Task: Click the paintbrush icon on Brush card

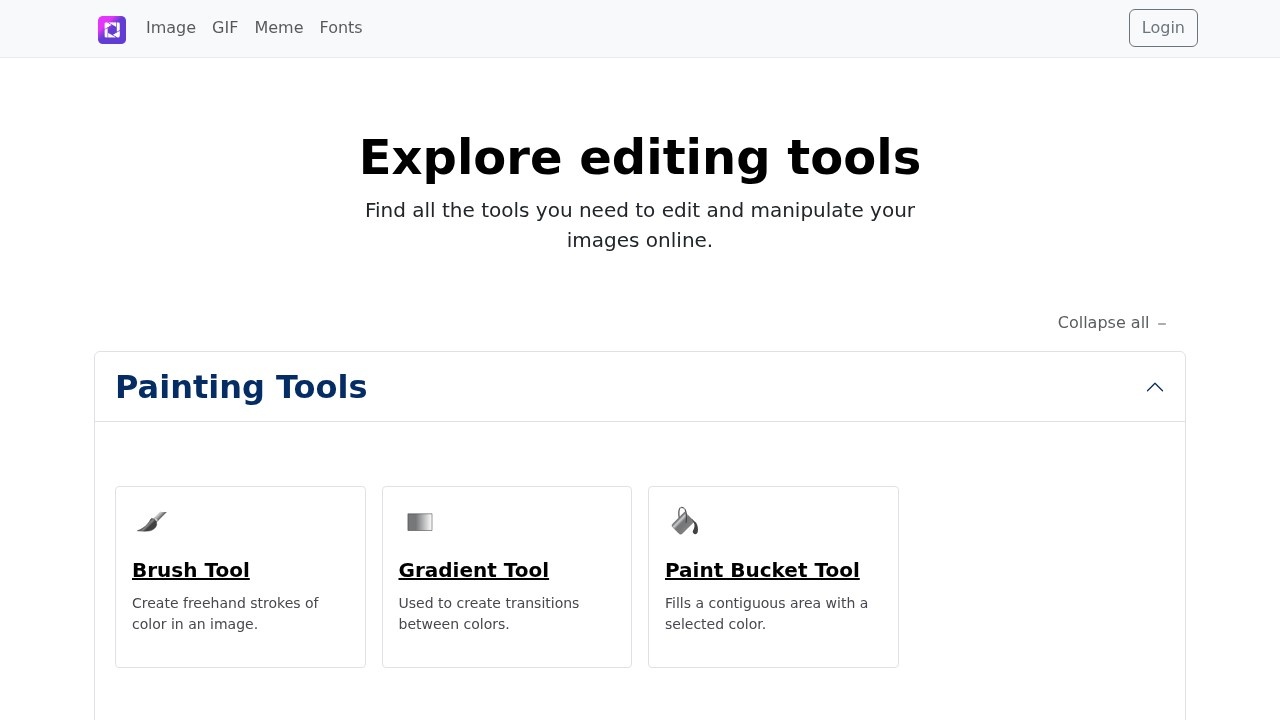Action: click(151, 522)
